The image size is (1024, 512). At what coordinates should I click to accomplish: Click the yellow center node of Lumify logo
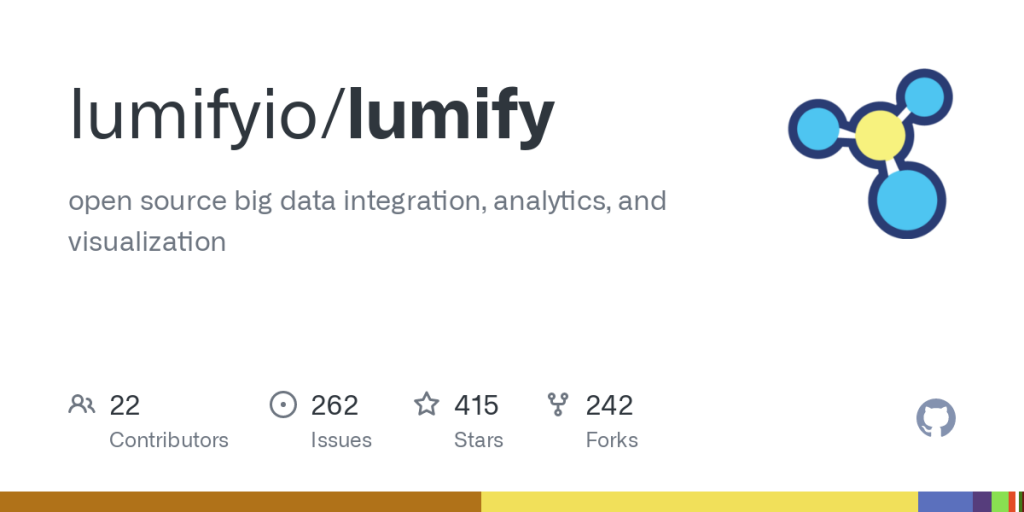(x=880, y=135)
